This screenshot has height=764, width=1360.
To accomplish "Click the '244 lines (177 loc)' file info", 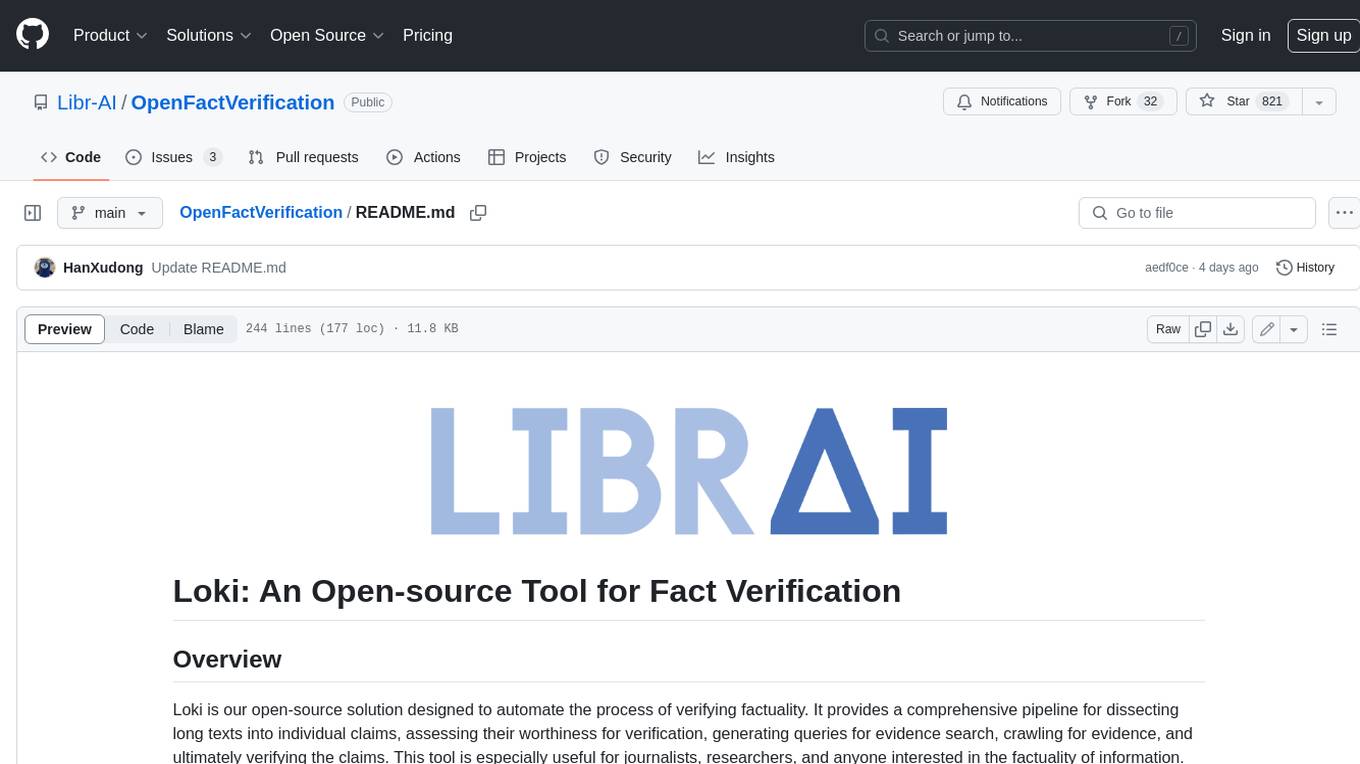I will pos(315,329).
